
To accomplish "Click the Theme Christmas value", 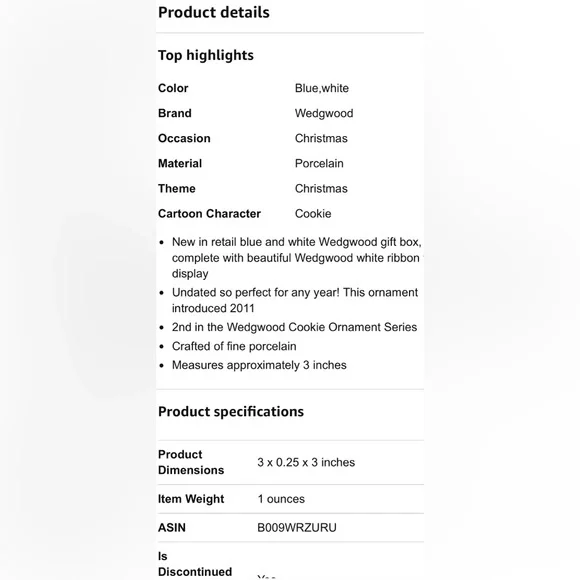I will (321, 189).
